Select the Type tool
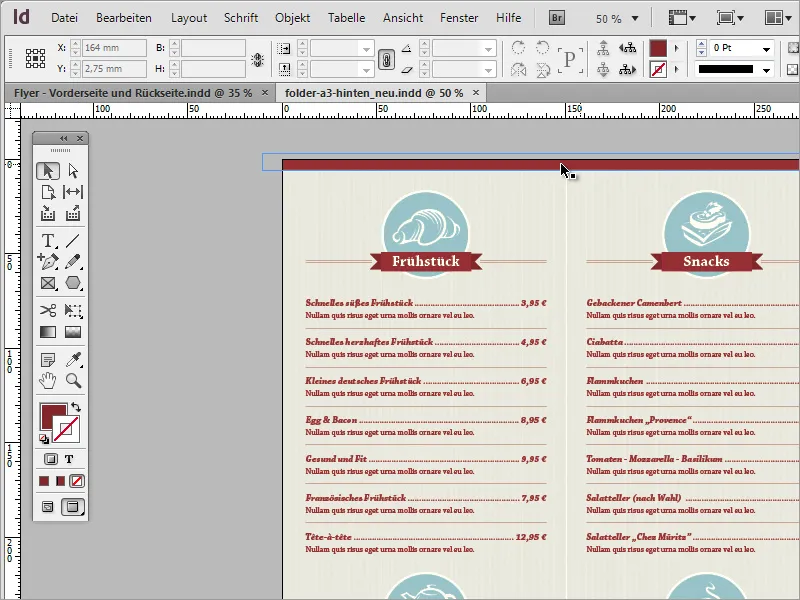The height and width of the screenshot is (600, 800). tap(48, 240)
